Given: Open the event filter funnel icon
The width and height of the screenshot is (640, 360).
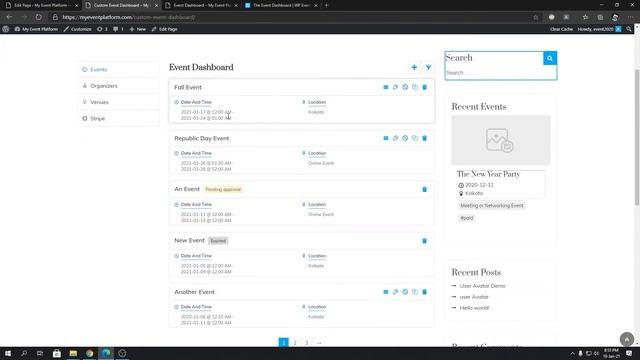Looking at the screenshot, I should 428,67.
